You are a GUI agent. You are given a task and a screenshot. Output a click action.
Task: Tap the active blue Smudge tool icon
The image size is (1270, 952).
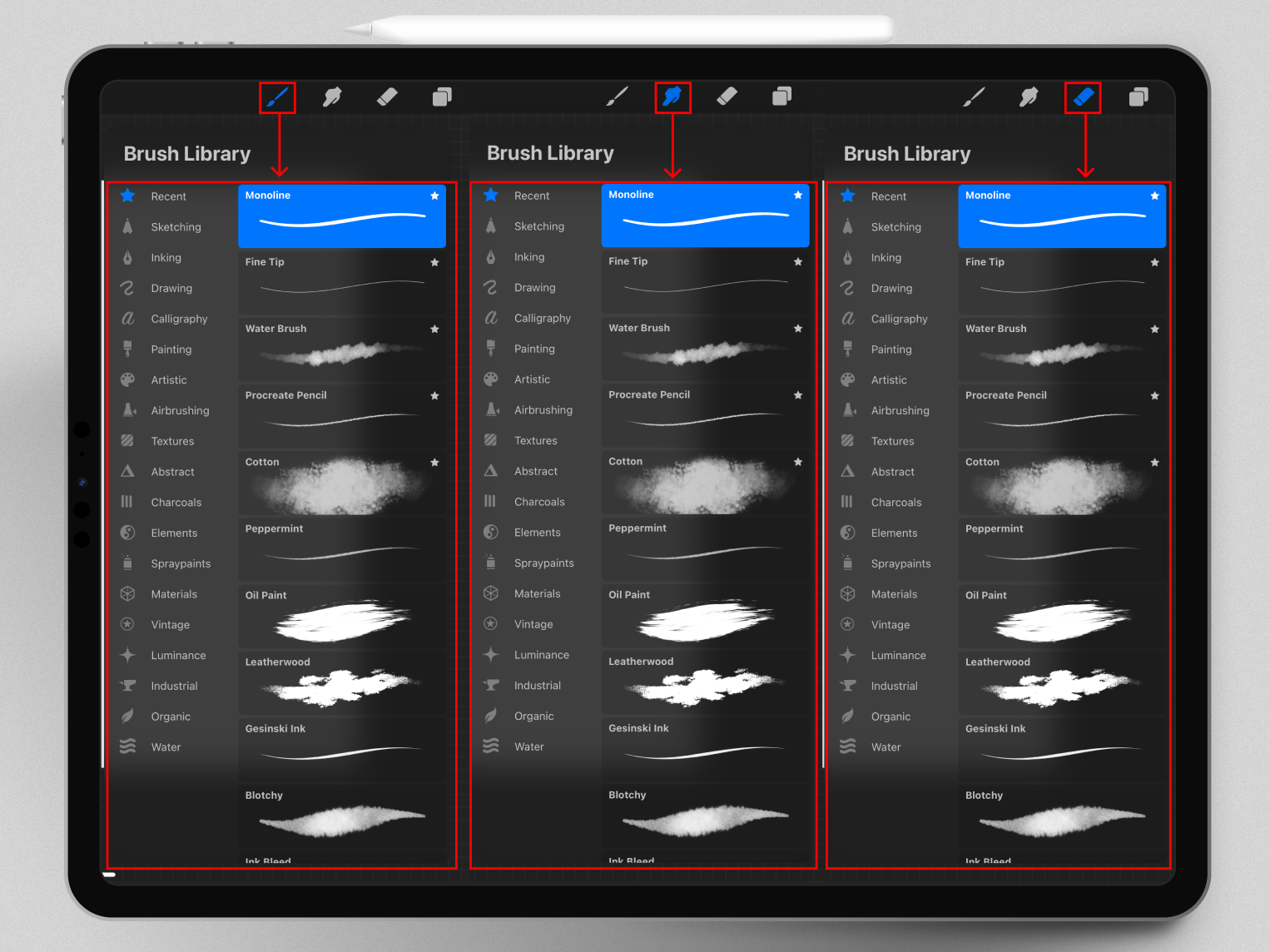point(672,97)
